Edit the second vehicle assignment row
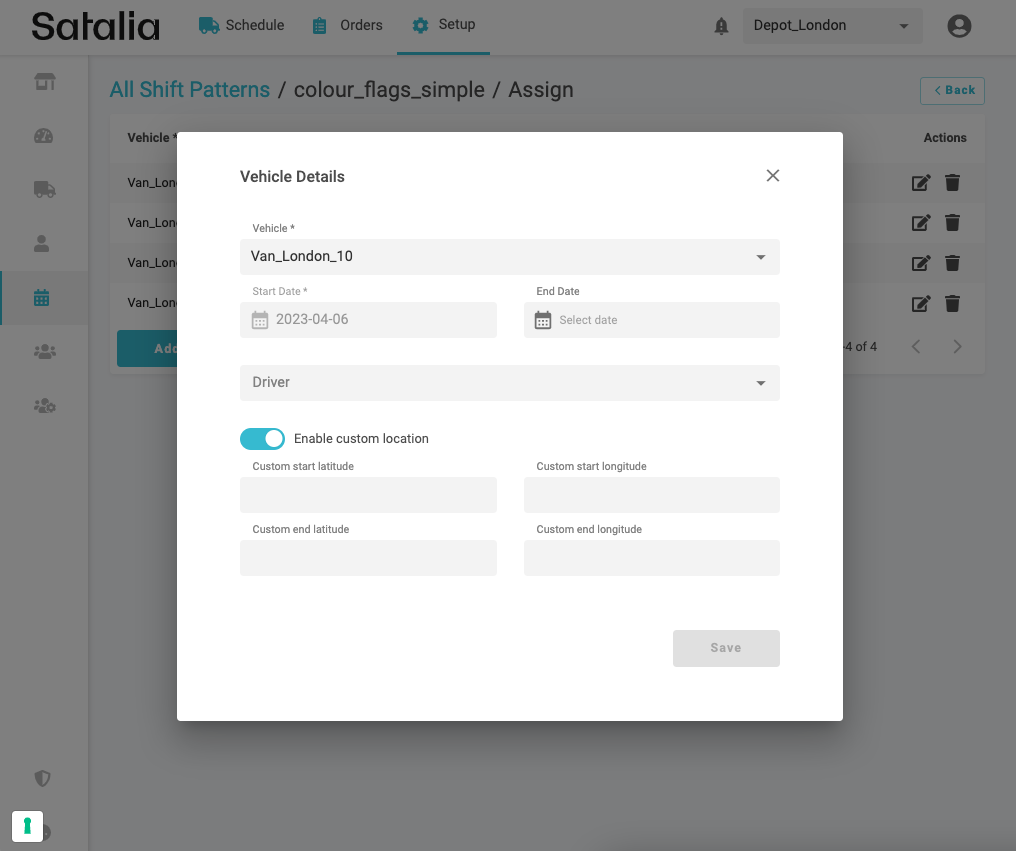 point(921,223)
